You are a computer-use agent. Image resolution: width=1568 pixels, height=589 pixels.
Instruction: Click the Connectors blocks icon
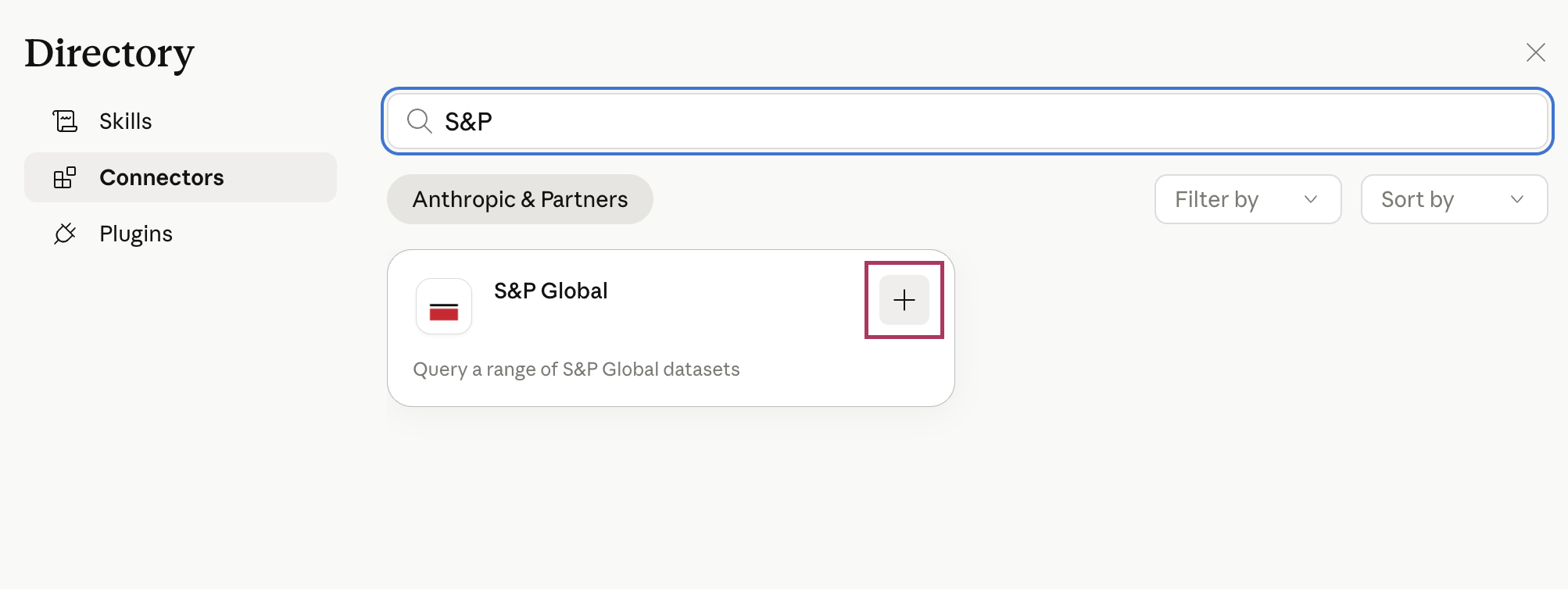tap(65, 177)
